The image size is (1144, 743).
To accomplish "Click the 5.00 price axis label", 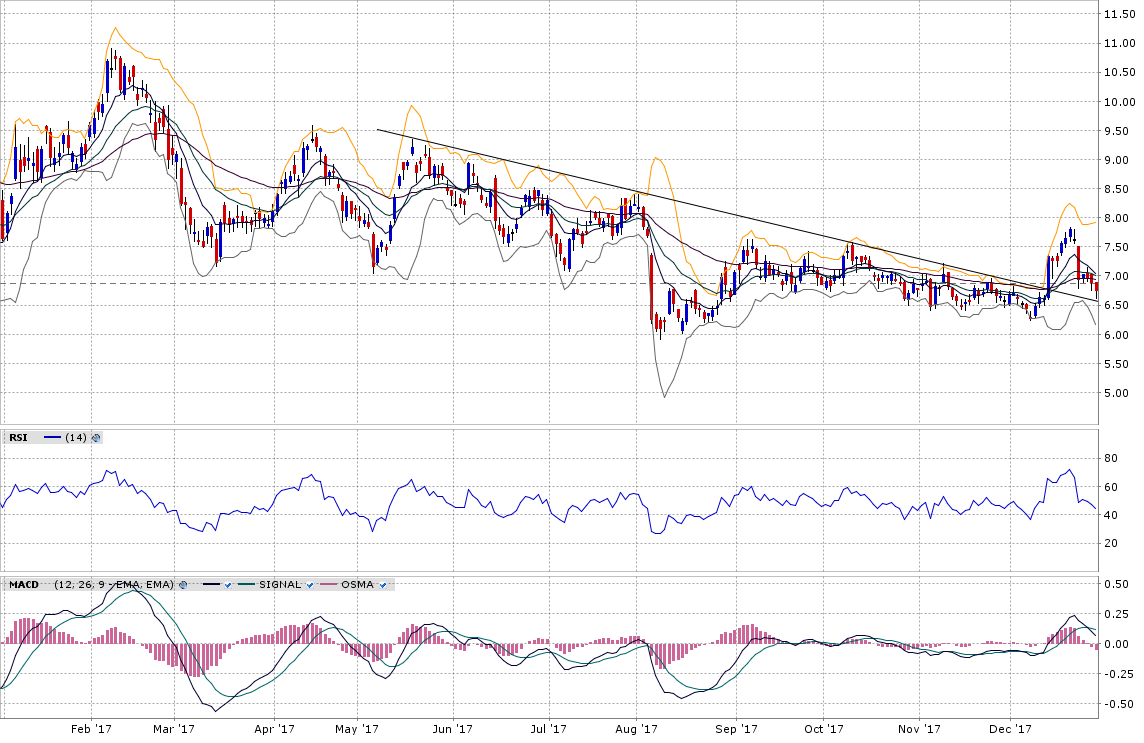I will (x=1119, y=393).
